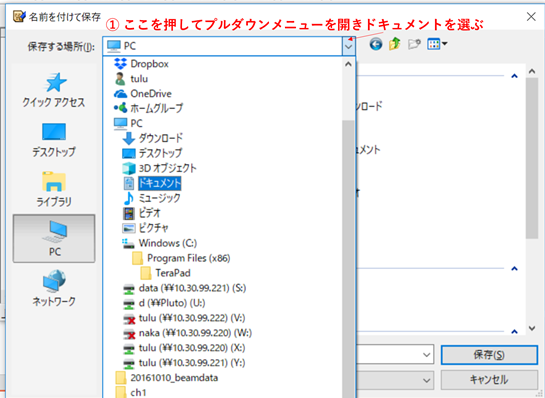The width and height of the screenshot is (545, 398).
Task: Select PC in the left places bar
Action: (x=54, y=238)
